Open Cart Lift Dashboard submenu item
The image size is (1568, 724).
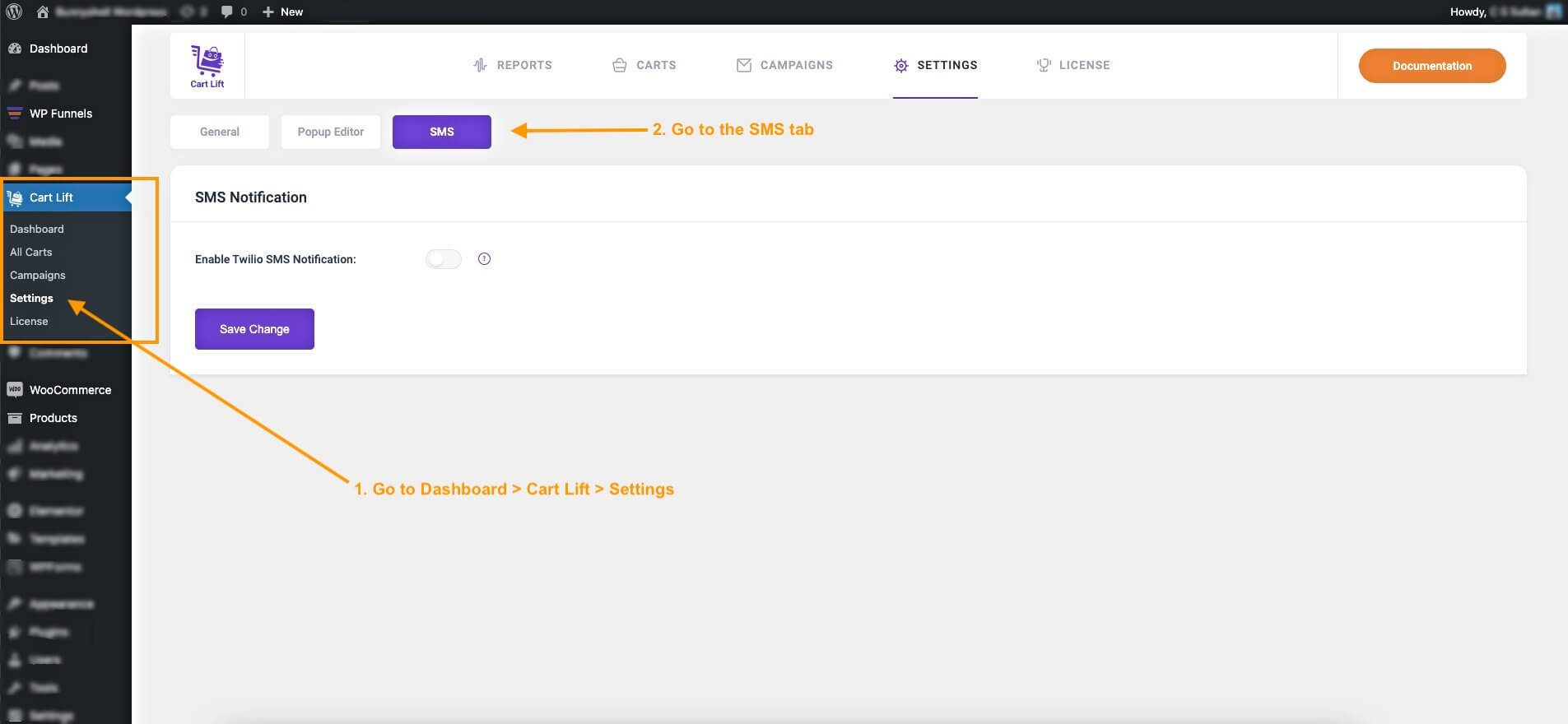(x=37, y=229)
